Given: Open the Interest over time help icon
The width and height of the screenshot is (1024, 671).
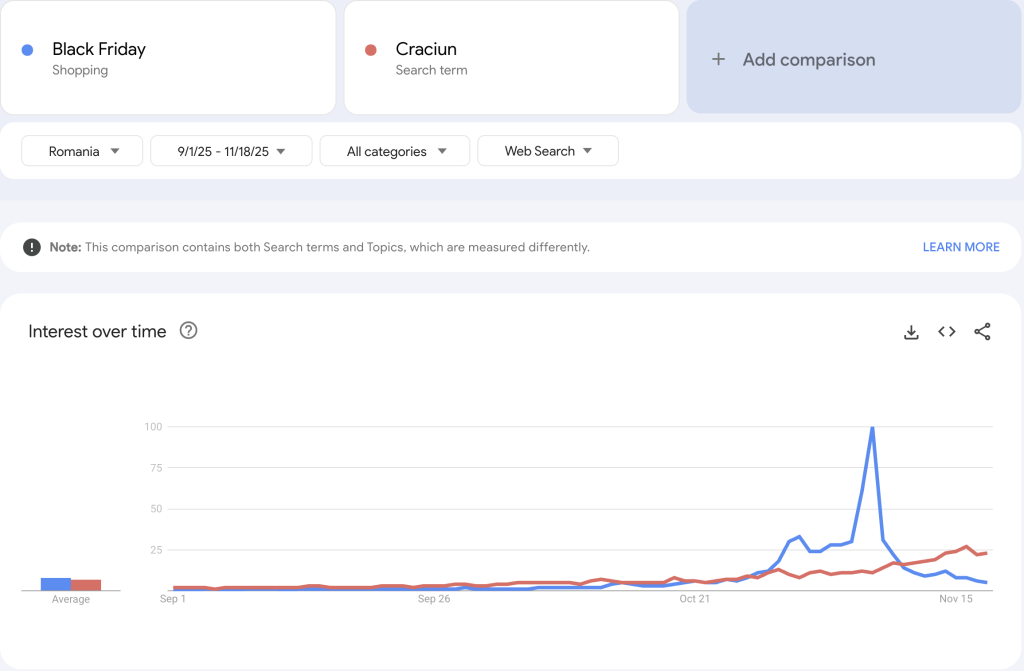Looking at the screenshot, I should coord(188,331).
